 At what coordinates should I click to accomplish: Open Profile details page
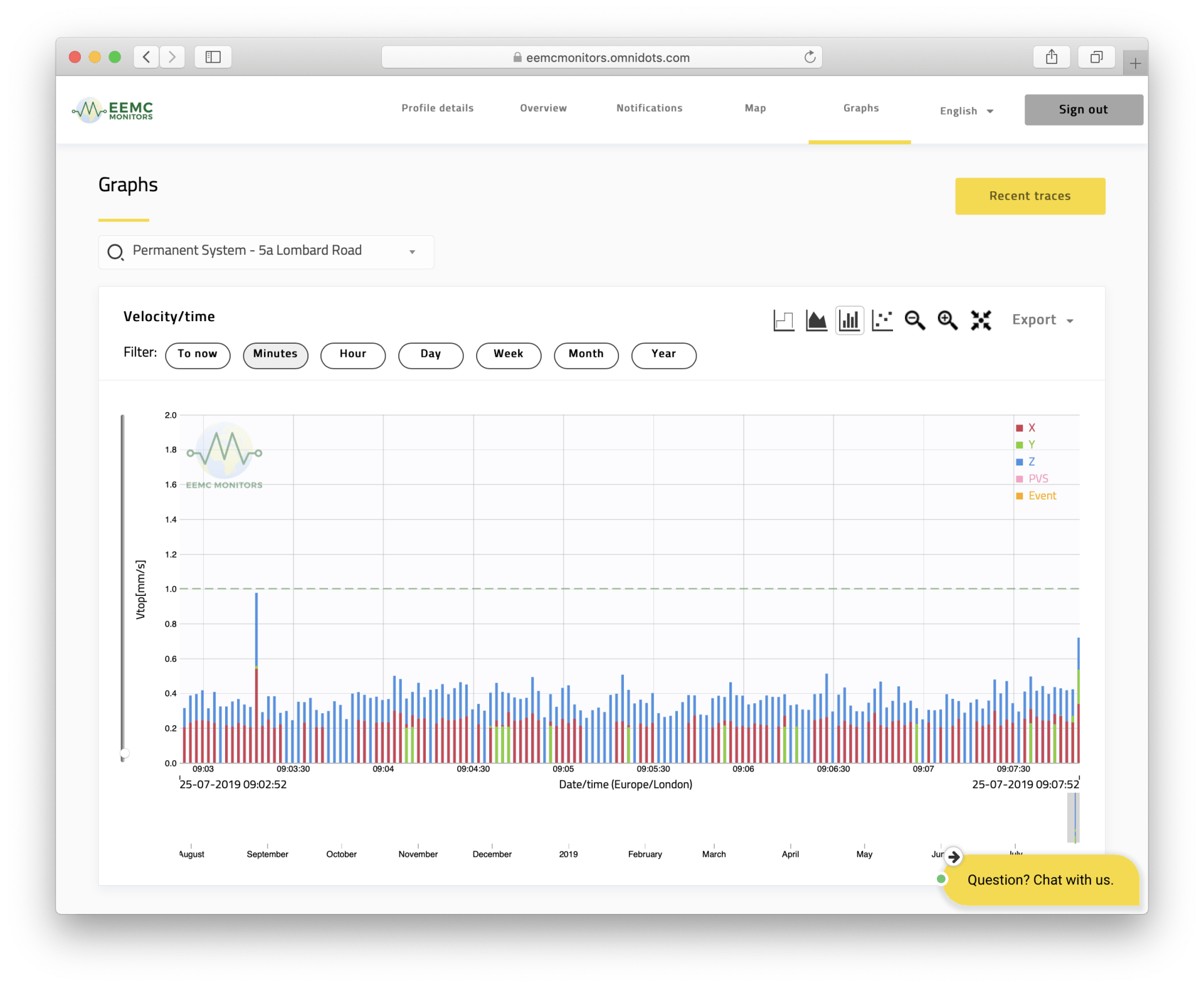(x=438, y=108)
